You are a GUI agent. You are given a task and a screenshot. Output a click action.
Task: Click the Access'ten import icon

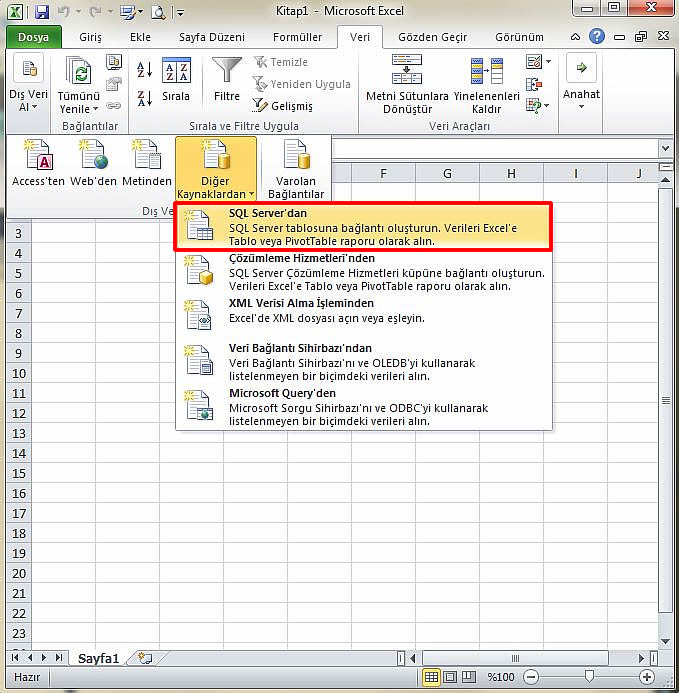point(37,156)
